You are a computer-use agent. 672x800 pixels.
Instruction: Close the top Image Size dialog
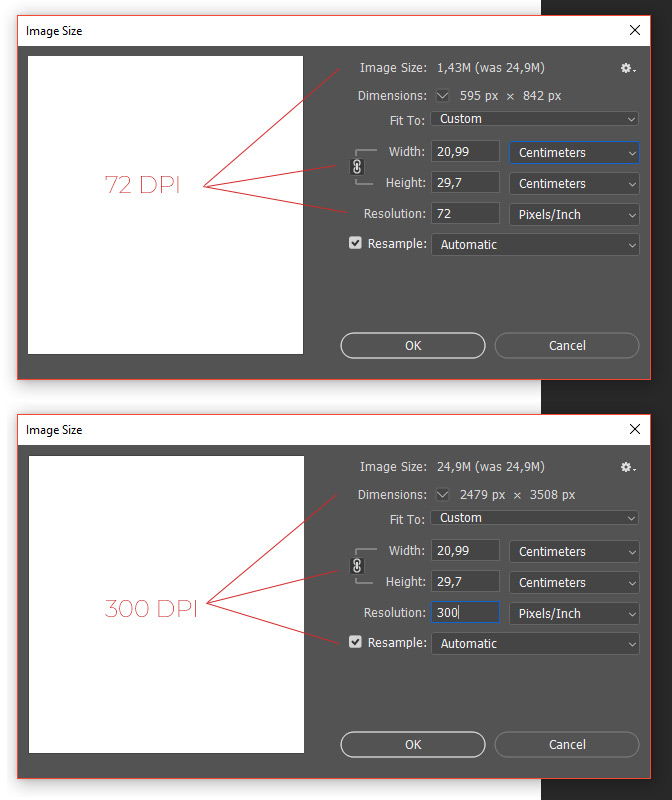click(635, 30)
